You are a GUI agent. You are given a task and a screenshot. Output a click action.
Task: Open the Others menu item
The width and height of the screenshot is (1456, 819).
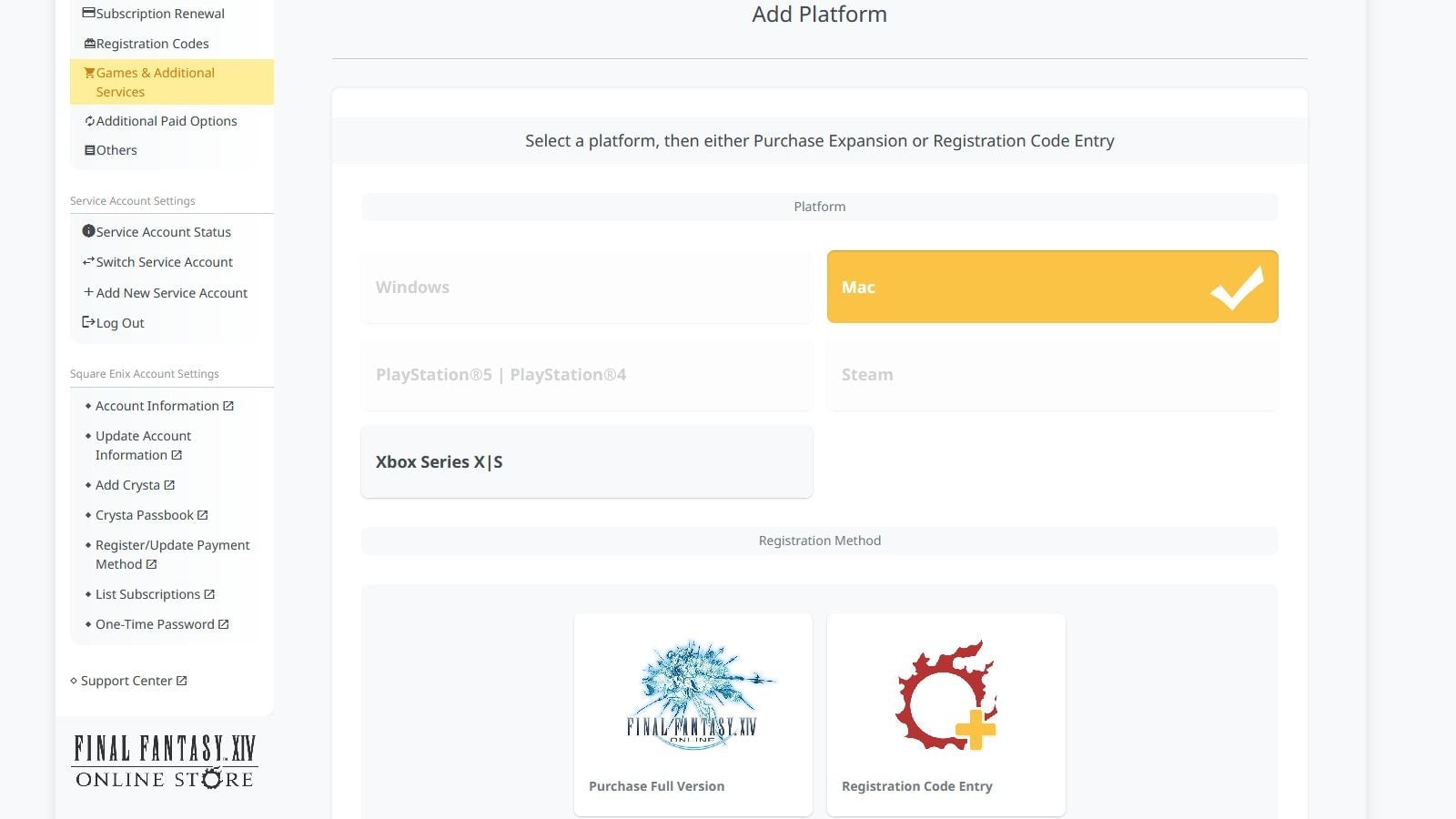click(x=116, y=150)
